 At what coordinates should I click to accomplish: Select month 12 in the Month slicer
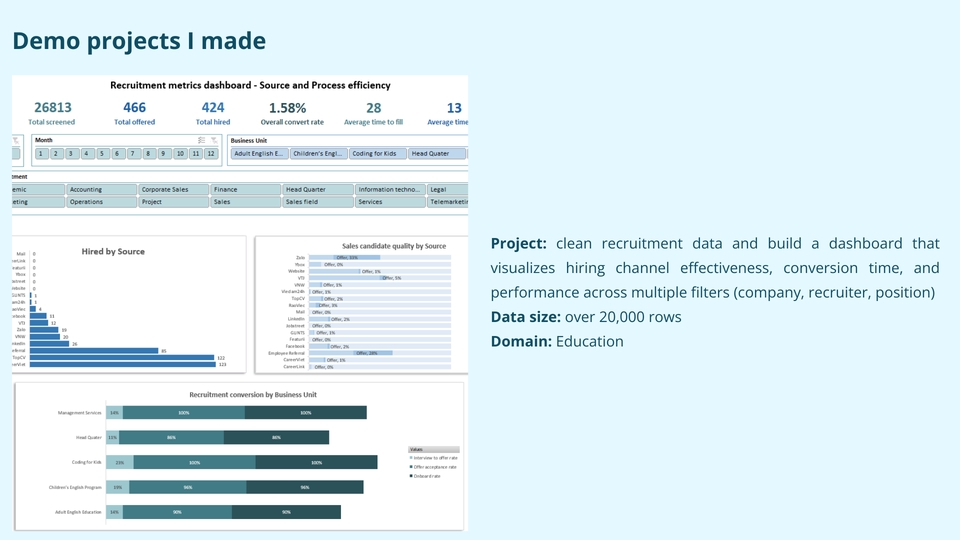click(211, 154)
